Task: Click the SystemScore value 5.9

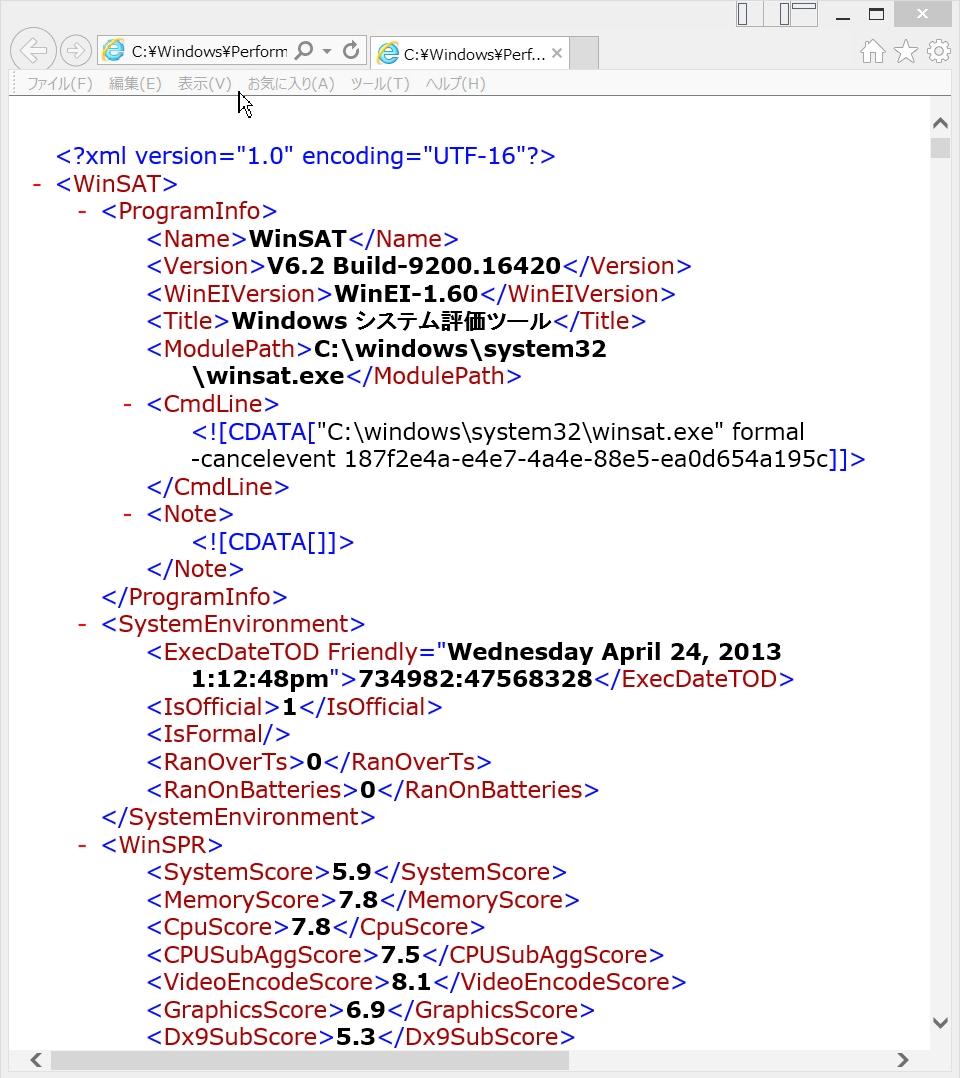Action: [351, 872]
